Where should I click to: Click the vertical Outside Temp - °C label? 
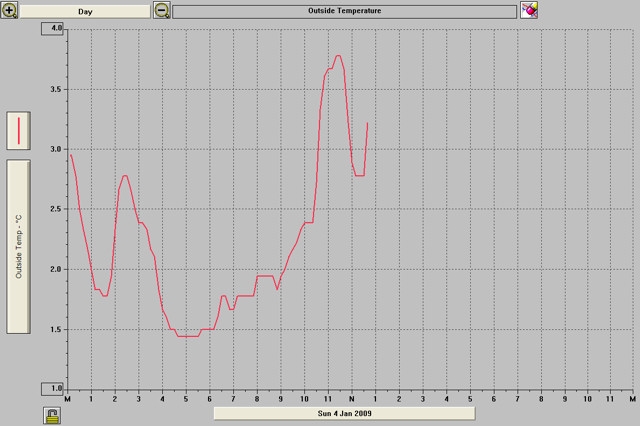click(20, 245)
